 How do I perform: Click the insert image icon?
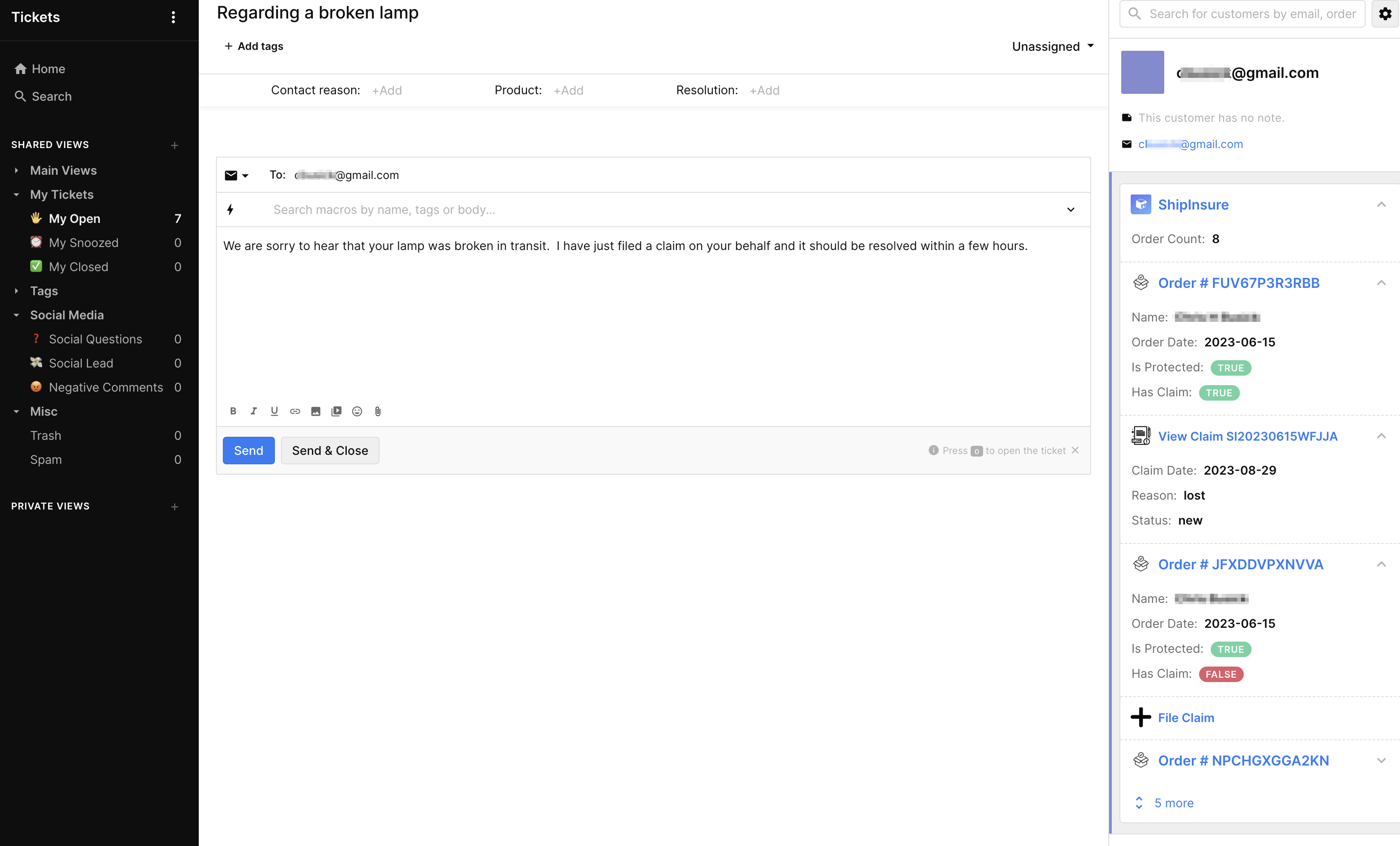(316, 411)
